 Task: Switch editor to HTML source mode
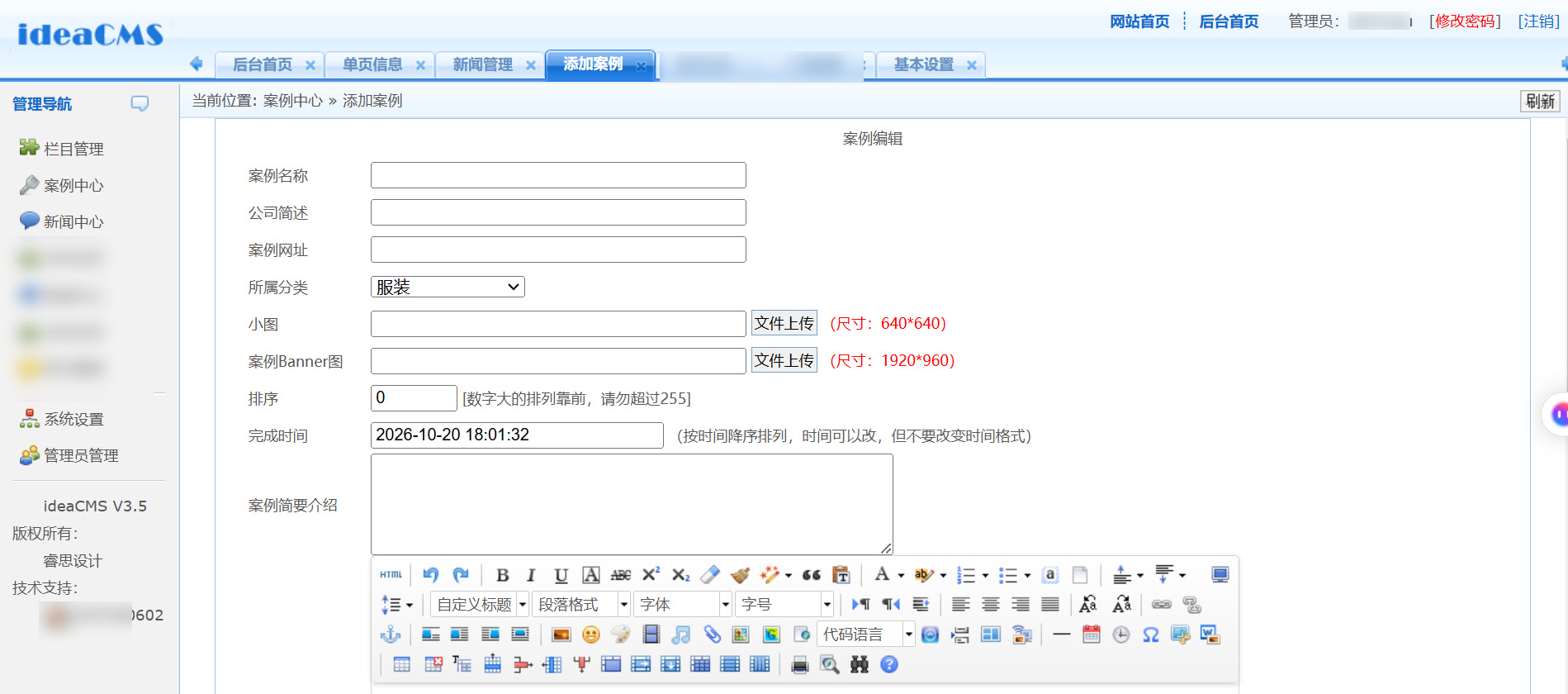coord(391,575)
